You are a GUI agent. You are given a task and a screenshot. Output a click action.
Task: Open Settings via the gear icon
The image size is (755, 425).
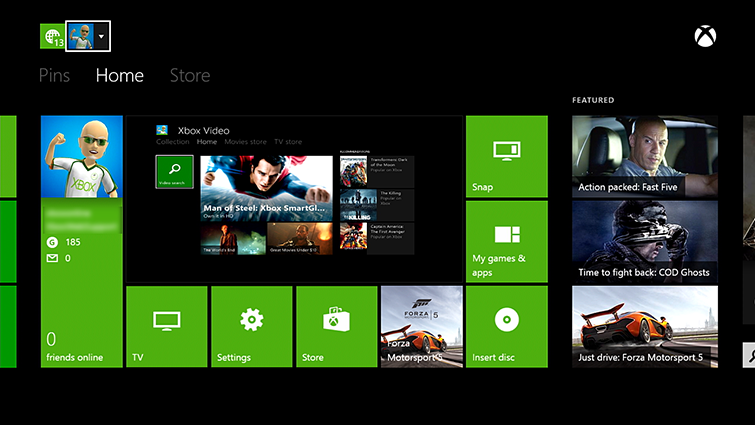(251, 320)
